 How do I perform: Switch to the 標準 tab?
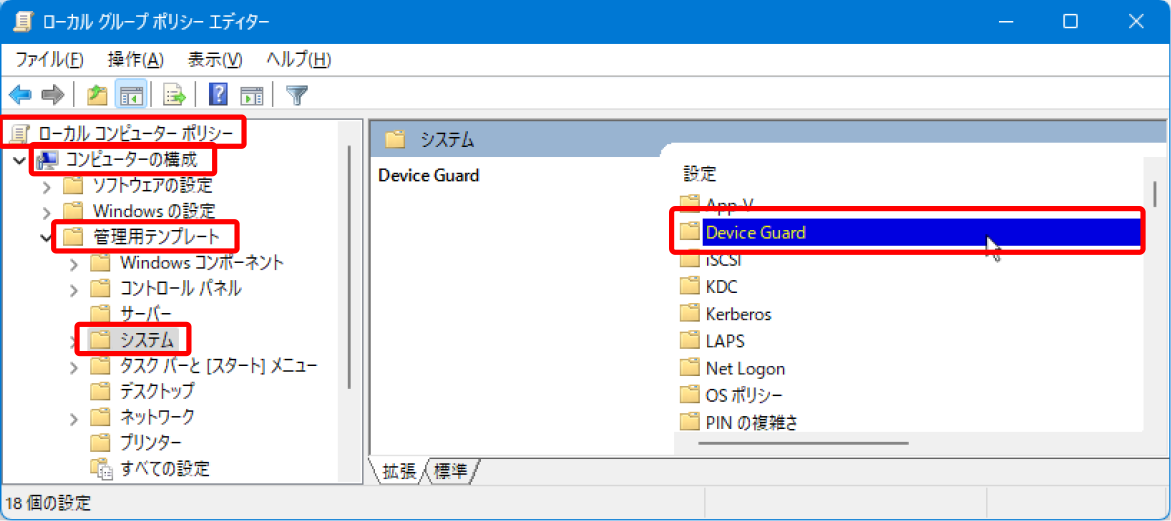(451, 471)
